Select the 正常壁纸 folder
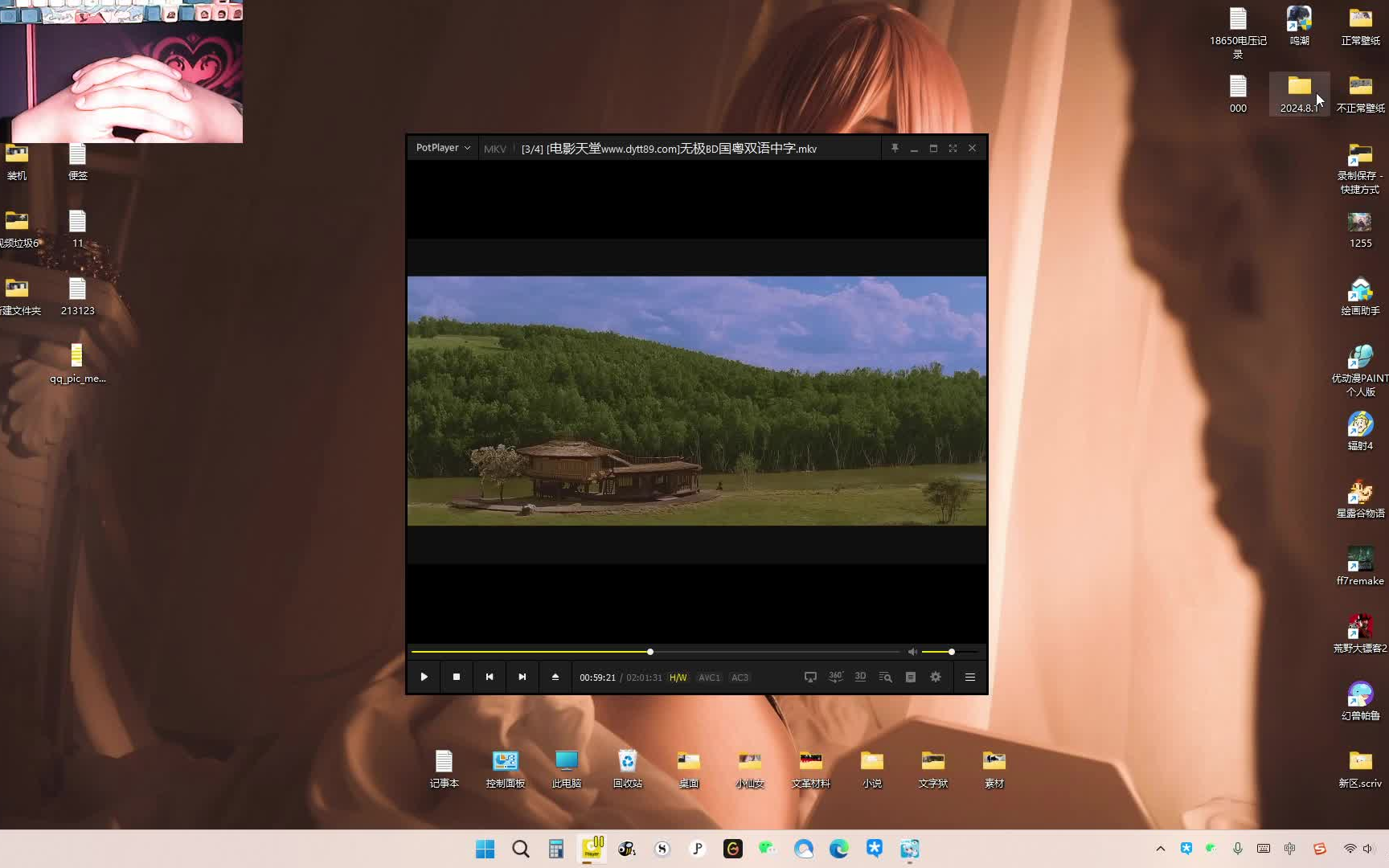Viewport: 1389px width, 868px height. coord(1361,27)
